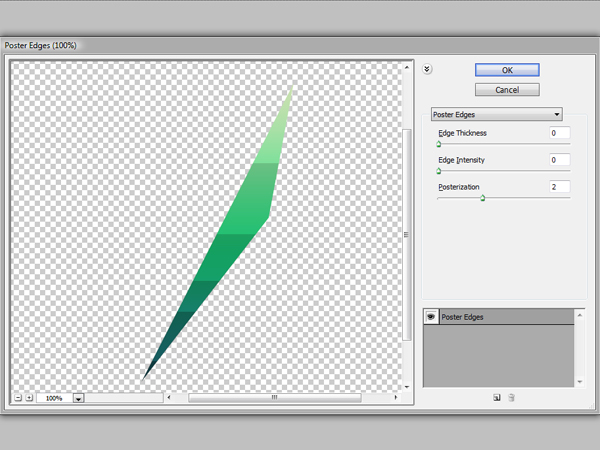
Task: Click the Edge Intensity slider handle
Action: (x=439, y=171)
